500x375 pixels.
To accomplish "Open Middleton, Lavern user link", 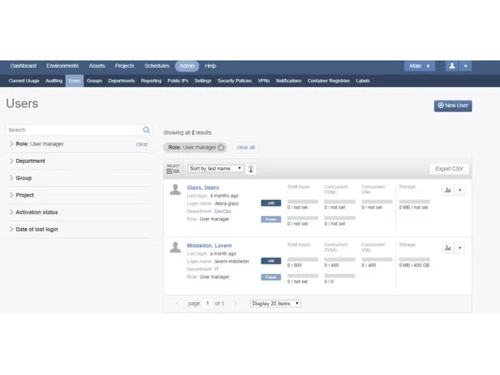I will (209, 246).
